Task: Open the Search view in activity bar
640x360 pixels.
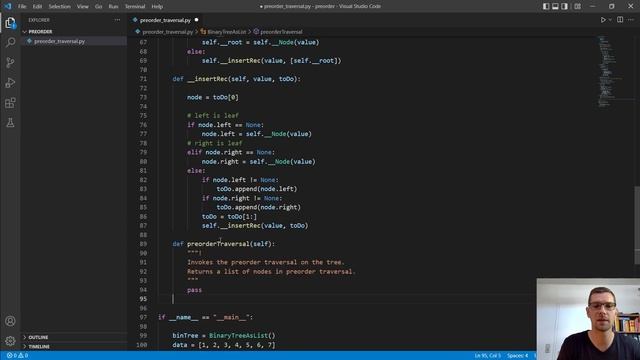Action: (10, 42)
